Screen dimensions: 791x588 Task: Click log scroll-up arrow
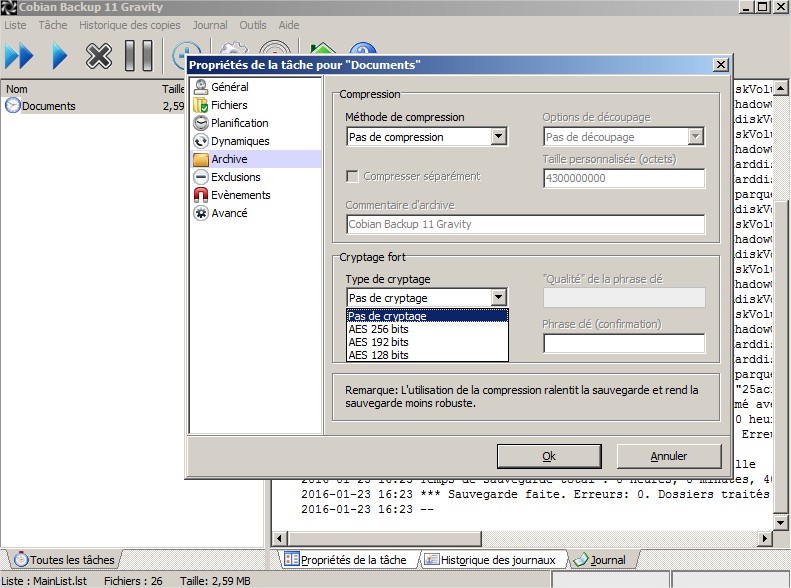click(x=780, y=88)
